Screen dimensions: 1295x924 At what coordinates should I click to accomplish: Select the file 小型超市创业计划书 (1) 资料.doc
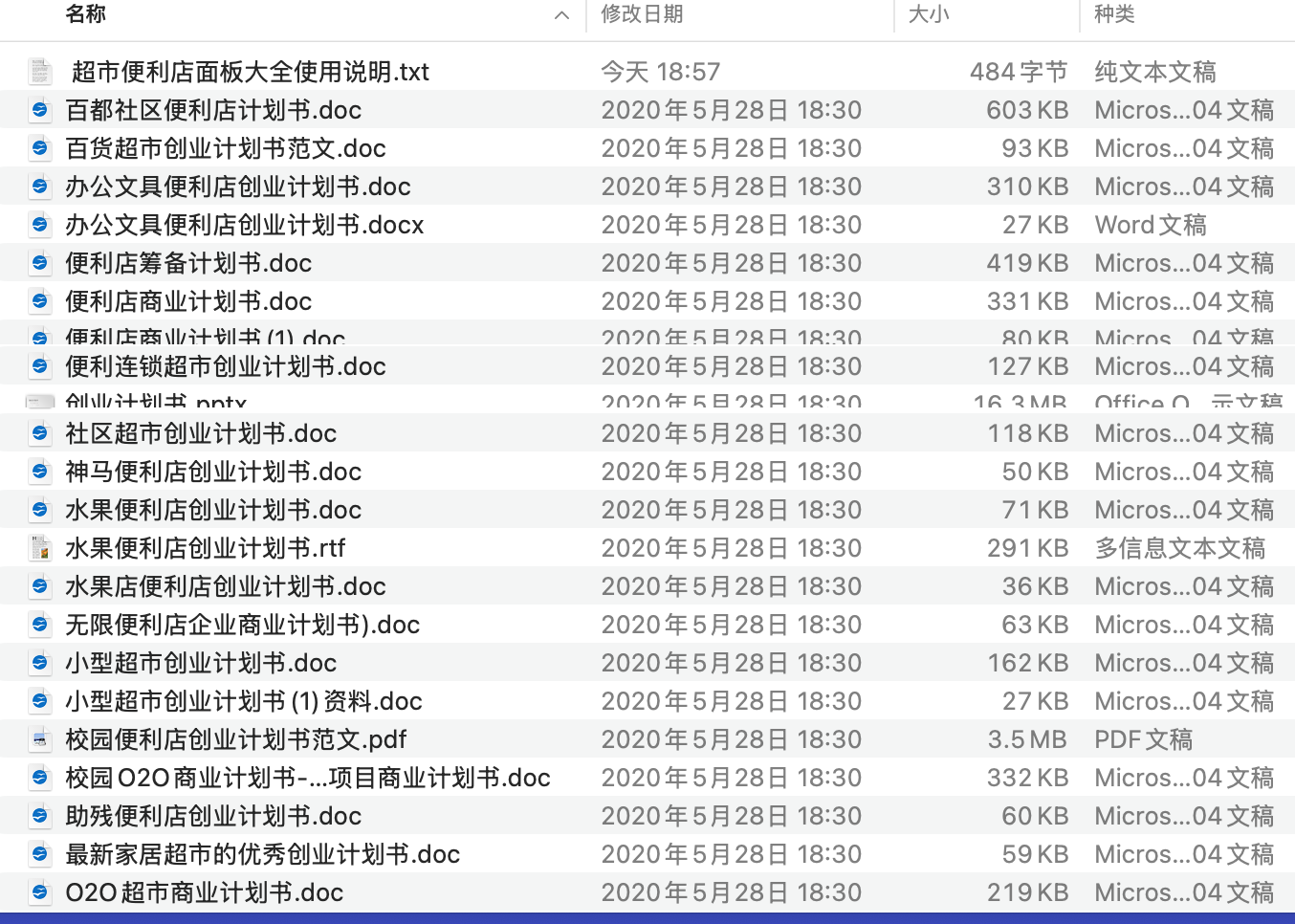(x=244, y=701)
